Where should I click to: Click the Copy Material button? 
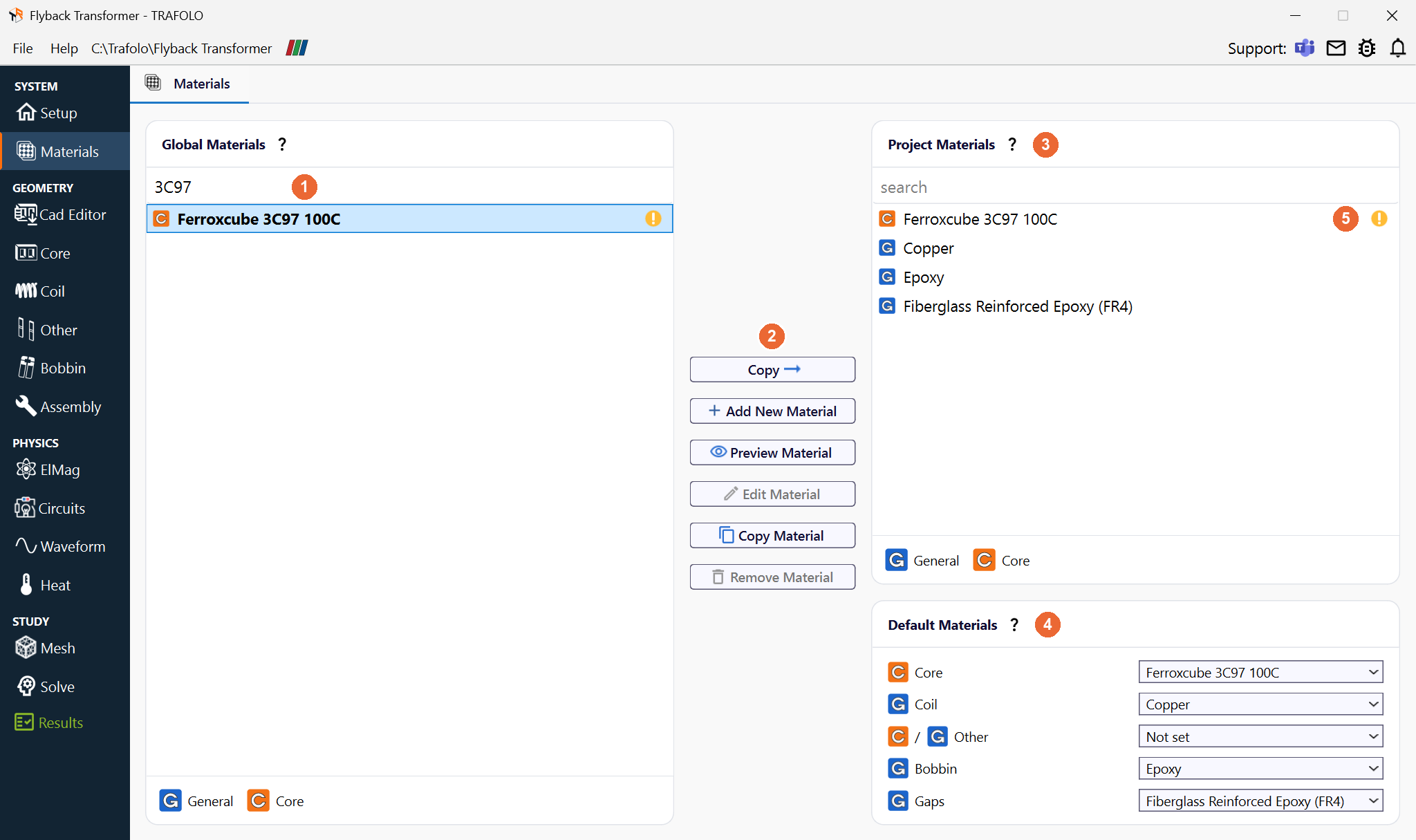(772, 536)
